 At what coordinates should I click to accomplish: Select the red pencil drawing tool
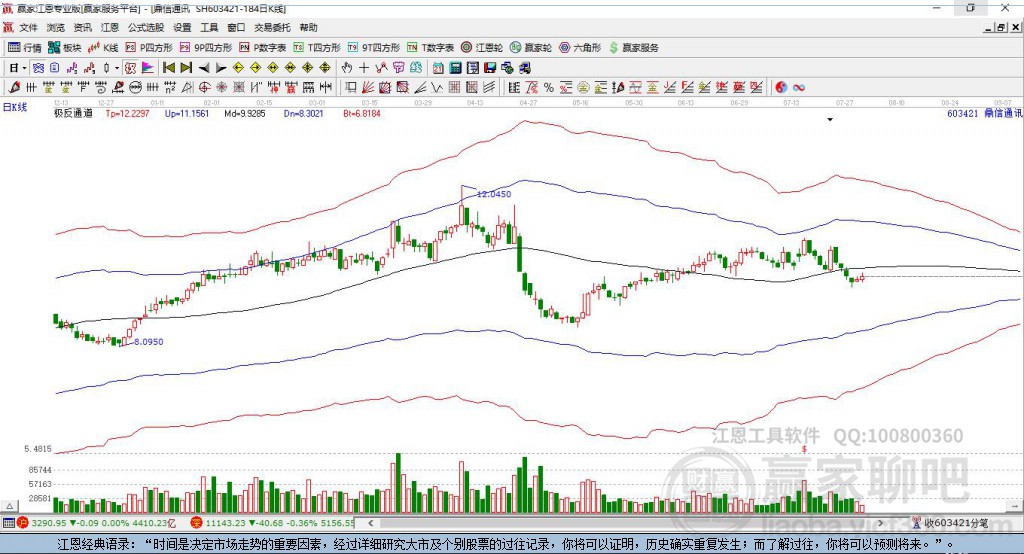click(x=14, y=87)
